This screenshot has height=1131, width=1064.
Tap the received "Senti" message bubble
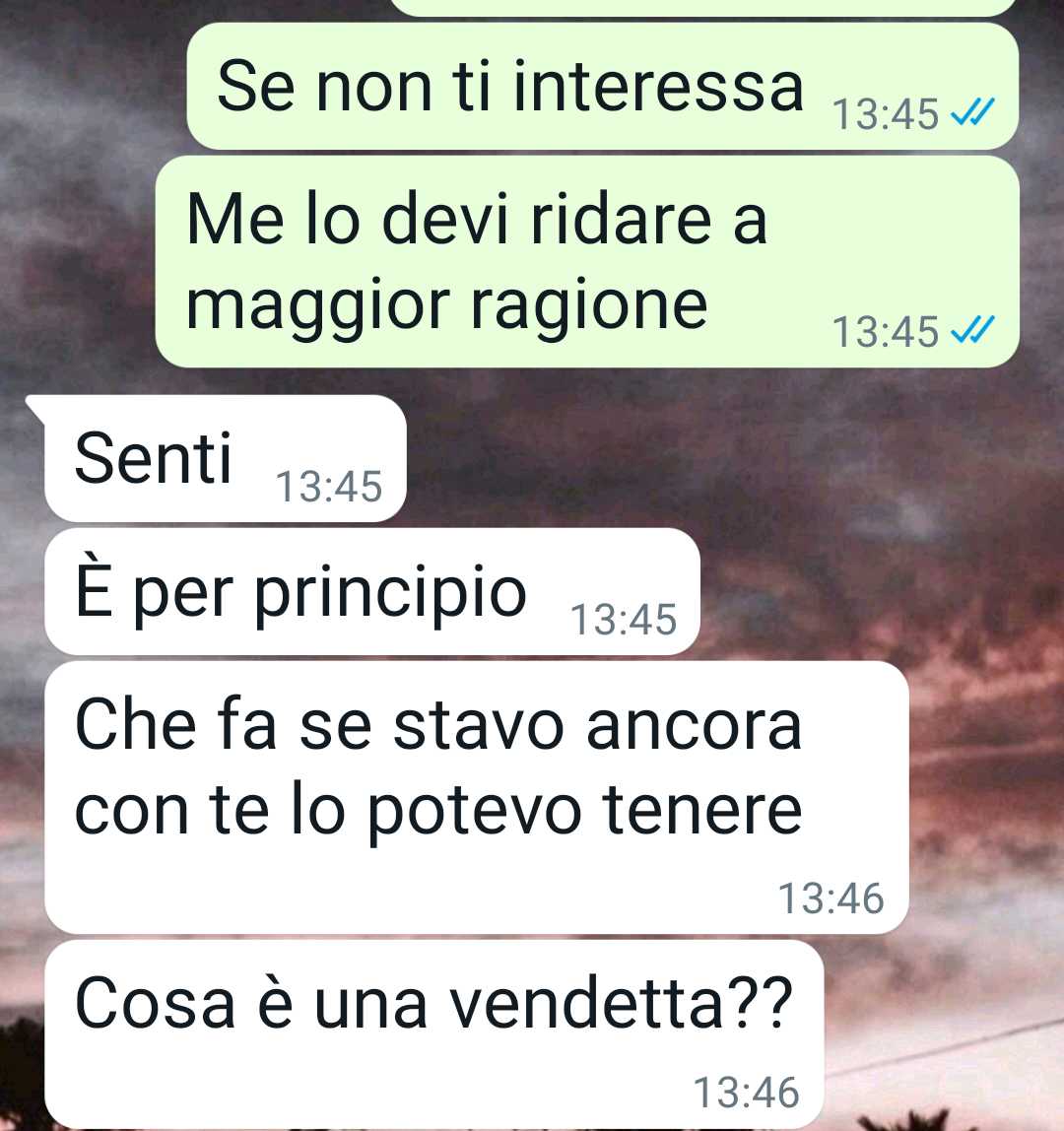tap(225, 458)
